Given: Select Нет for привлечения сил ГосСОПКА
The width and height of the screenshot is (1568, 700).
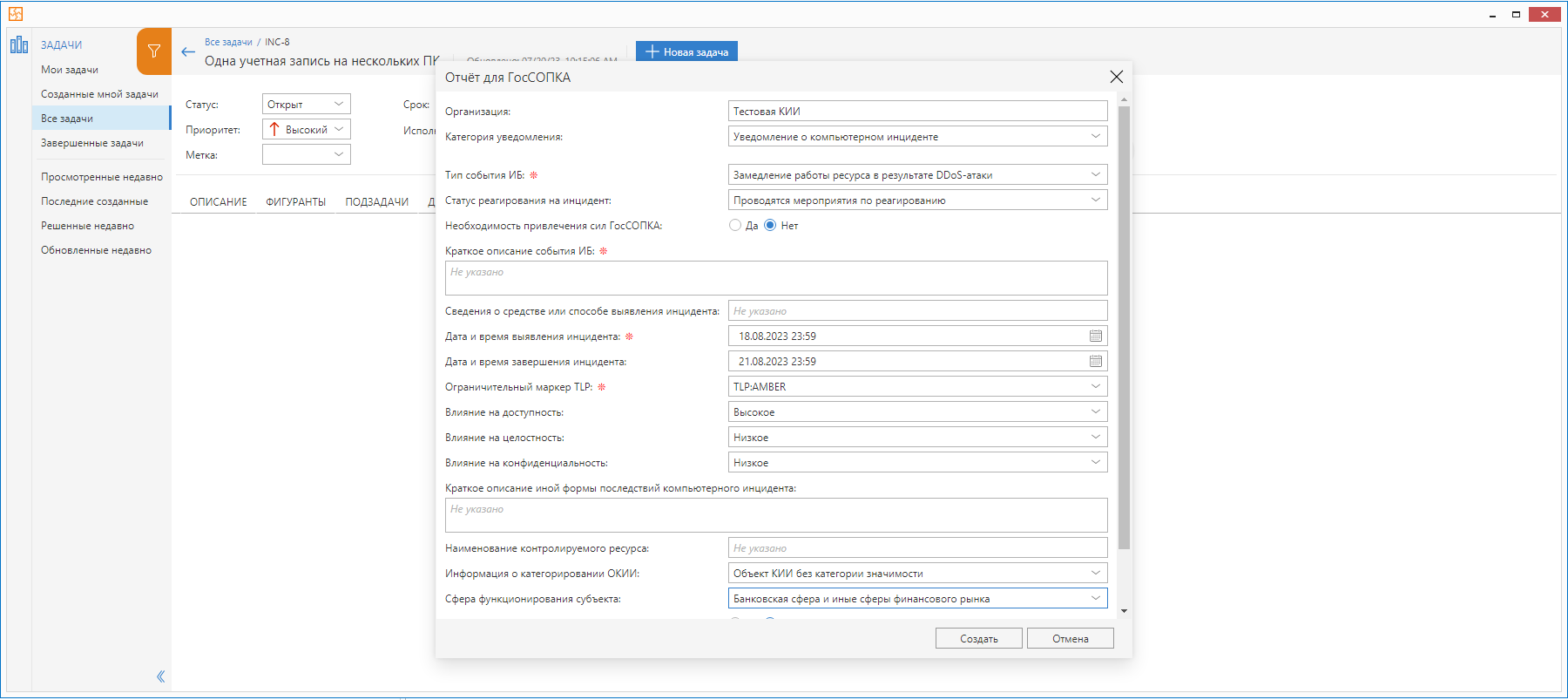Looking at the screenshot, I should pyautogui.click(x=770, y=225).
